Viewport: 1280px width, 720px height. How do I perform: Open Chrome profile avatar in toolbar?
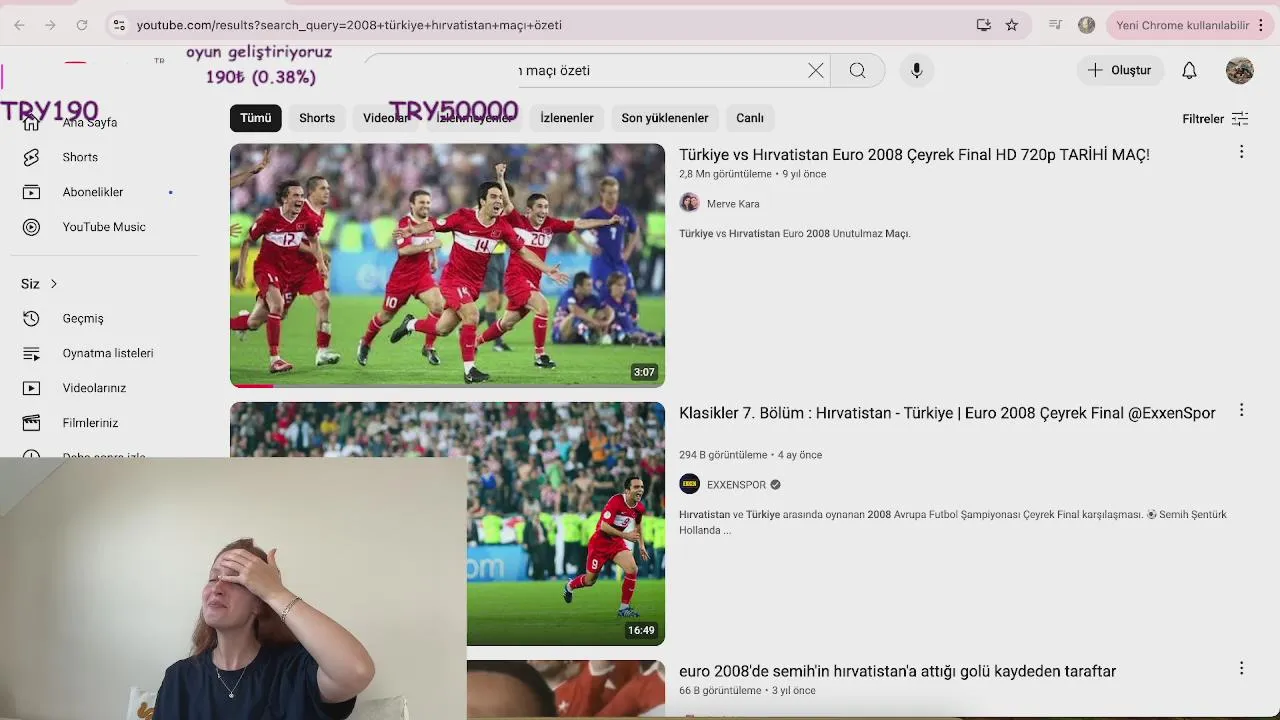(x=1086, y=25)
